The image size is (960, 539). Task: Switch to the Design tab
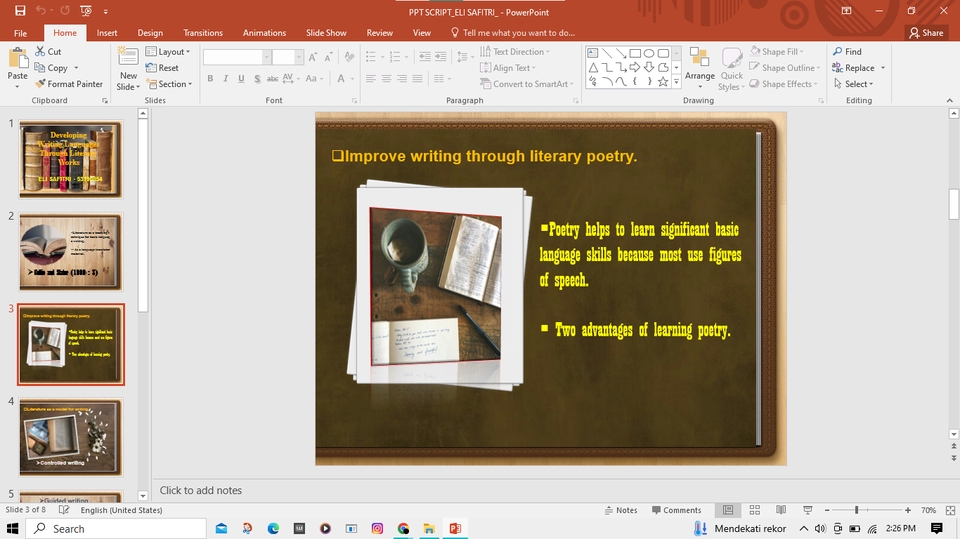[x=150, y=33]
